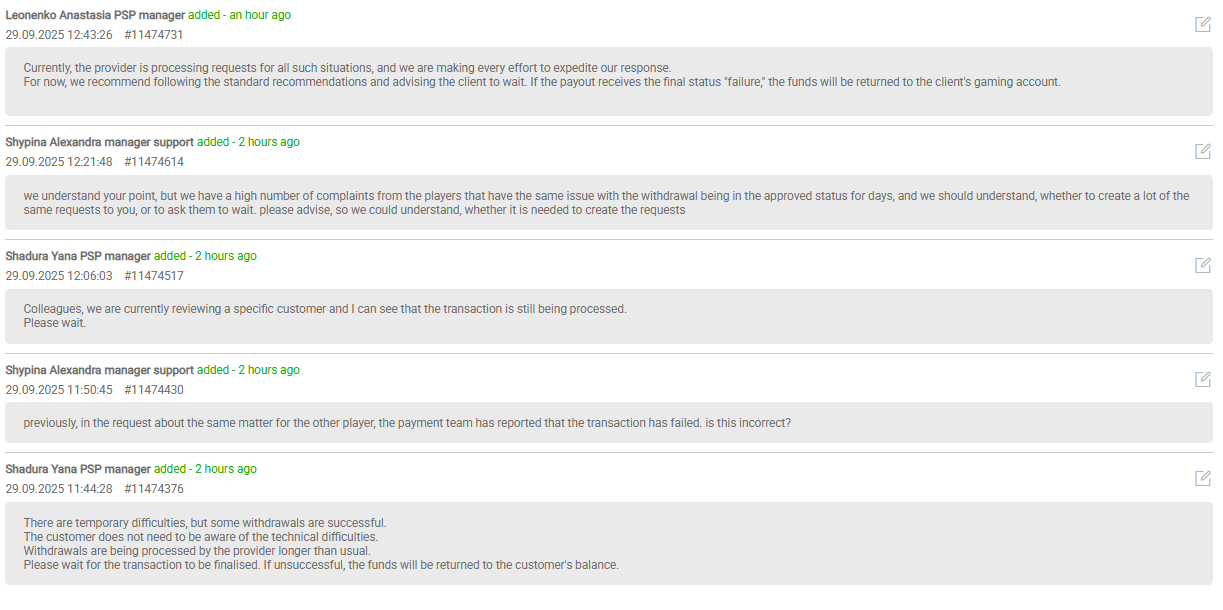Click author name Leonenko Anastasia PSP manager
This screenshot has width=1223, height=610.
(95, 16)
